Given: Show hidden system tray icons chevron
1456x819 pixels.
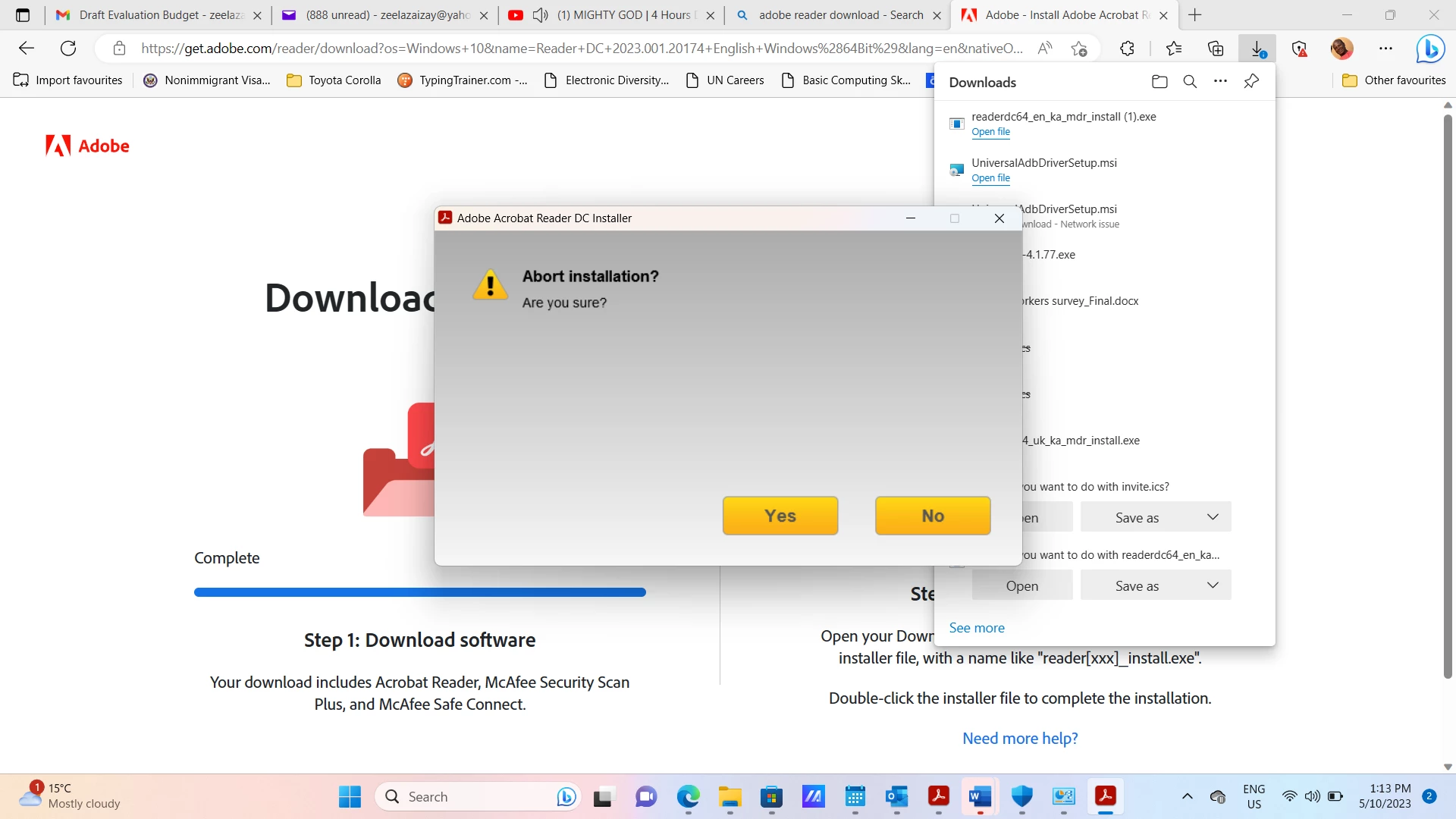Looking at the screenshot, I should click(1188, 796).
